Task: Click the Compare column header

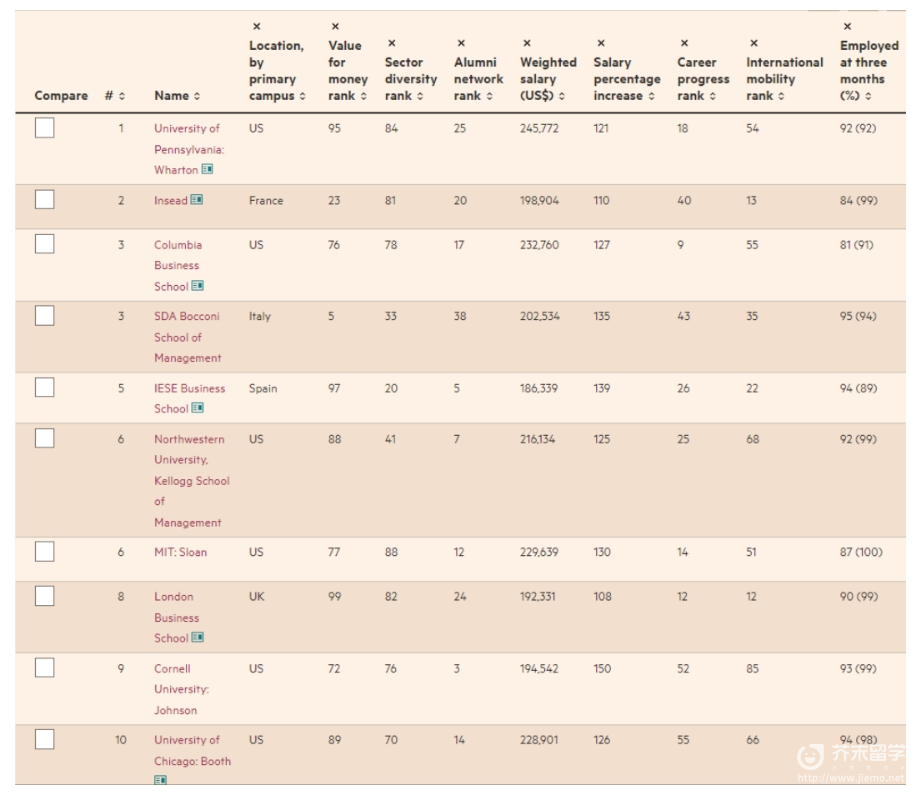Action: click(61, 96)
